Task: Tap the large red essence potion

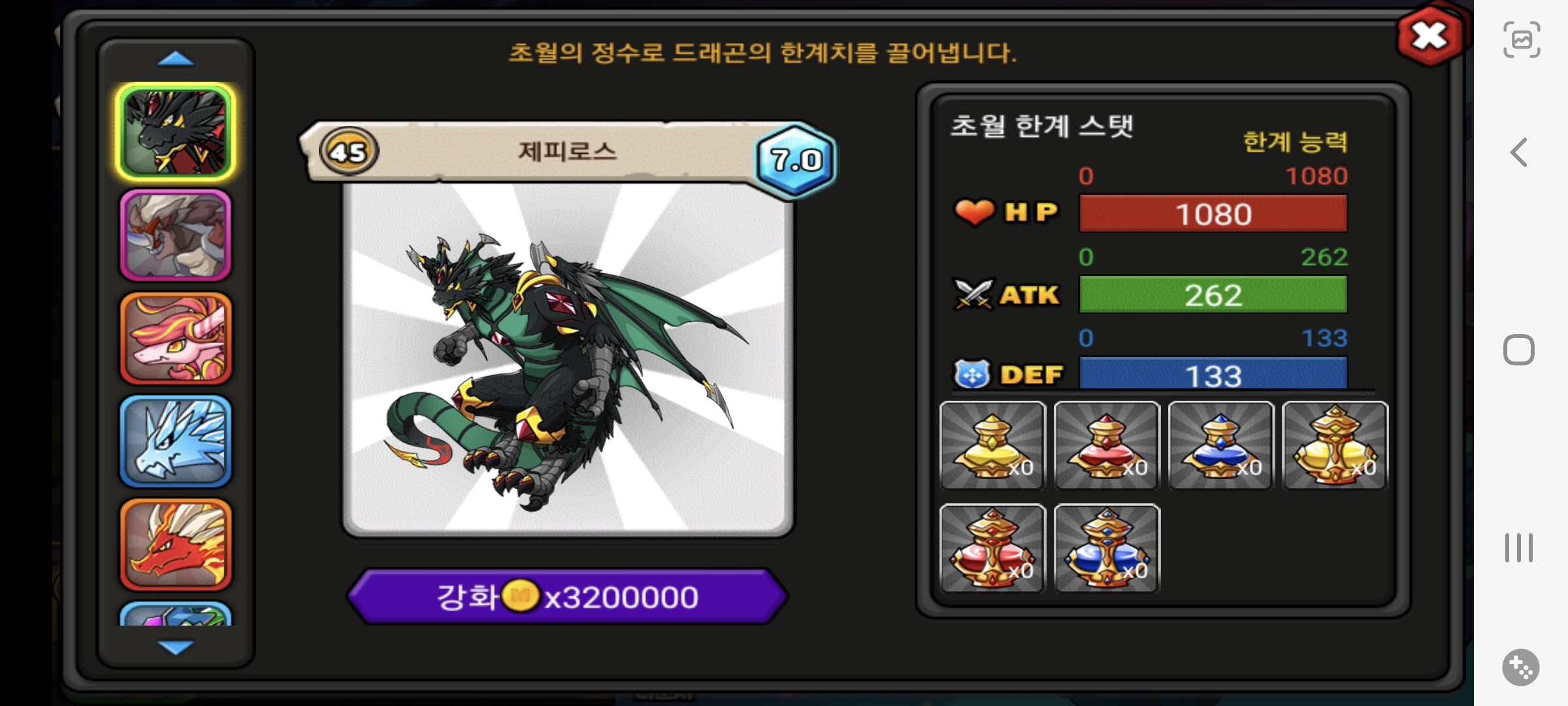Action: click(x=992, y=548)
